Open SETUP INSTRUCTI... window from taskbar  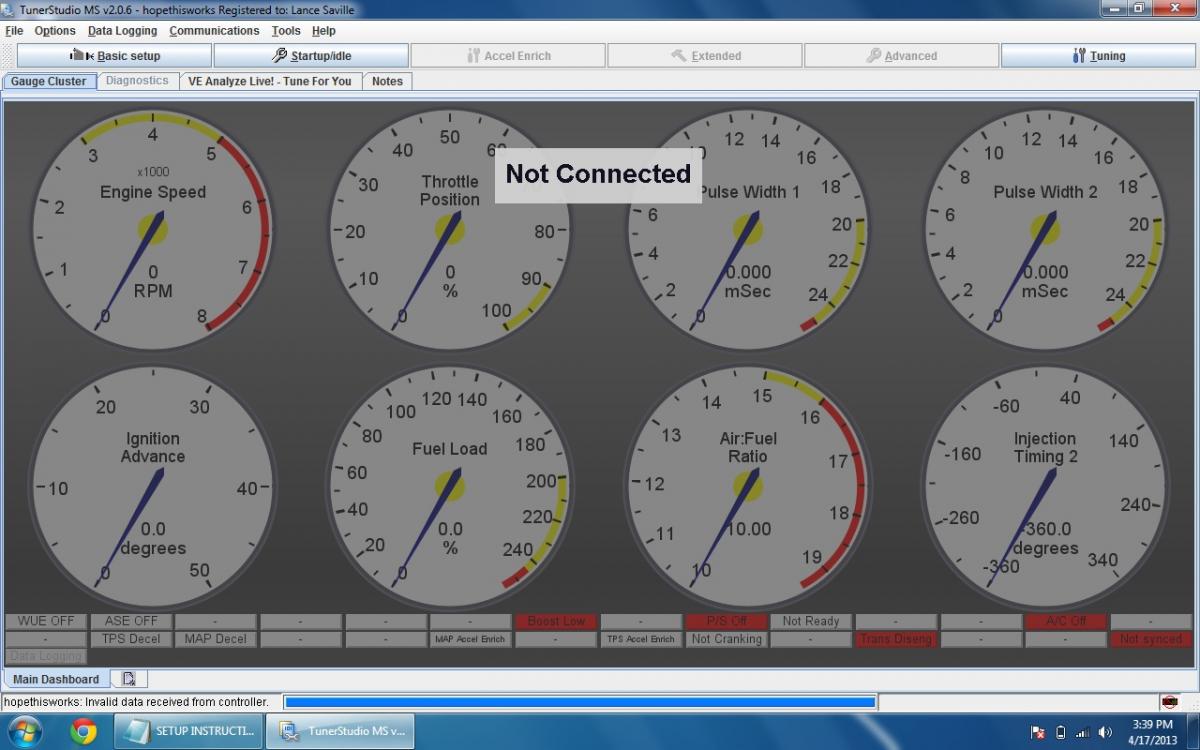point(190,731)
